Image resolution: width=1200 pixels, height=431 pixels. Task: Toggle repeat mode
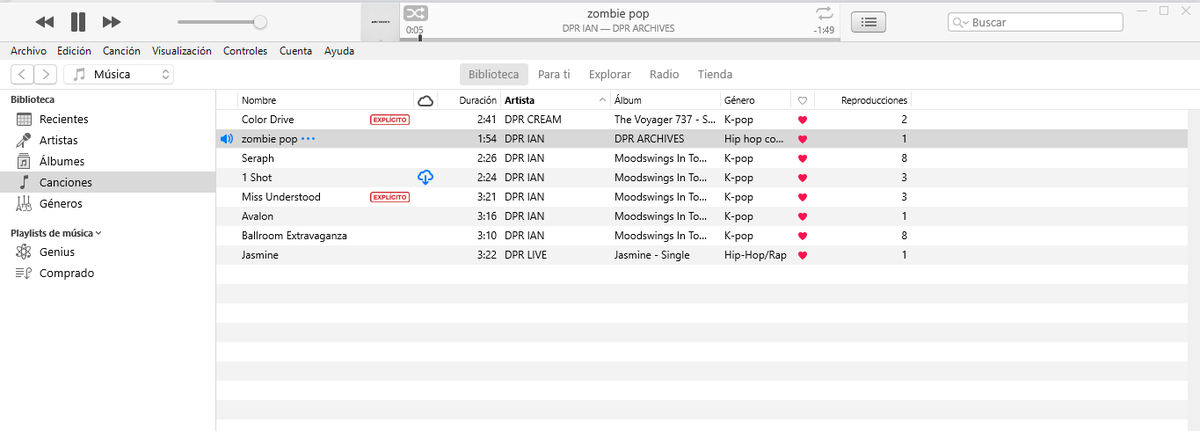[824, 13]
